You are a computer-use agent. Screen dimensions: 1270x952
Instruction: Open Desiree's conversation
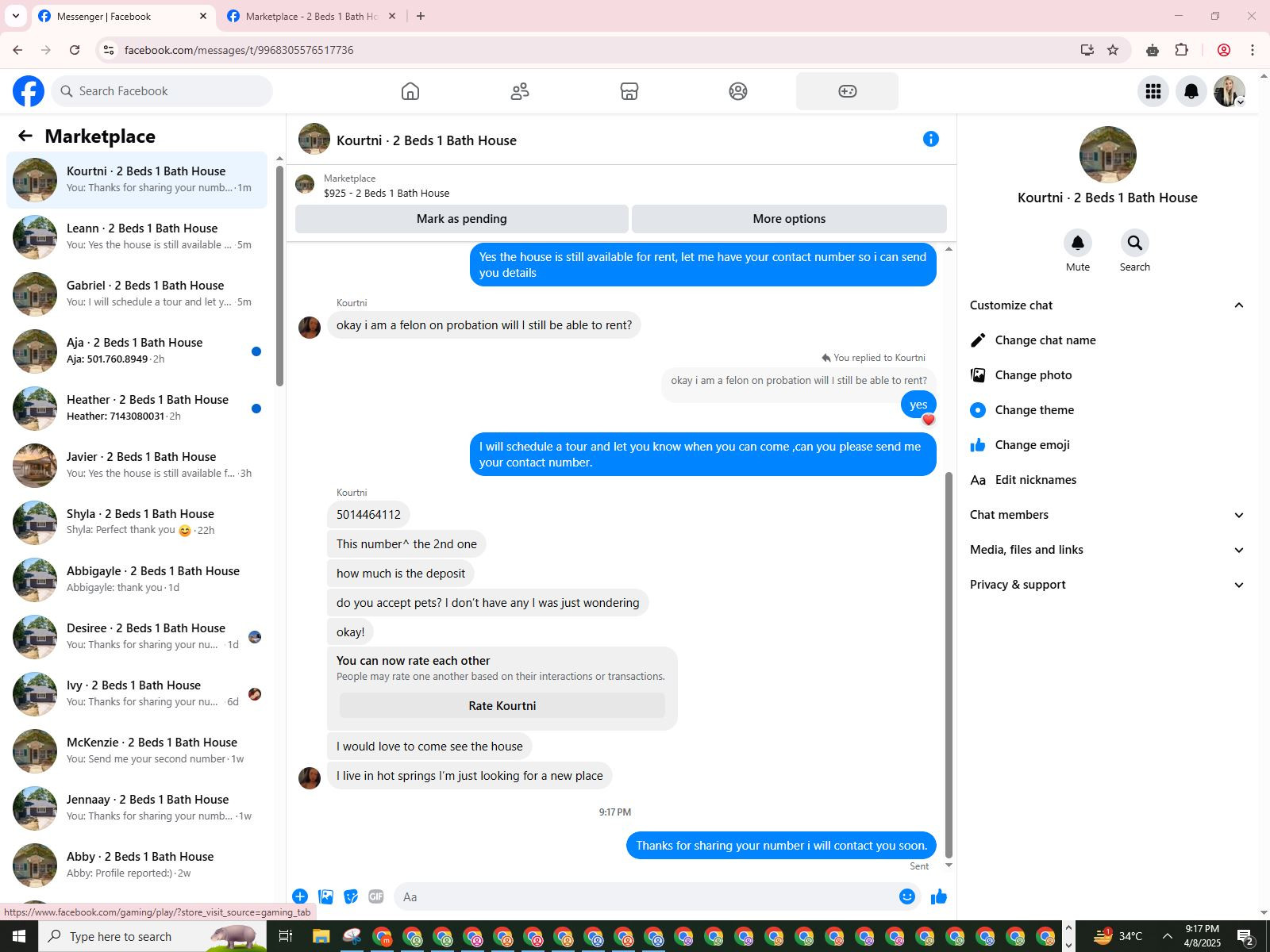137,636
